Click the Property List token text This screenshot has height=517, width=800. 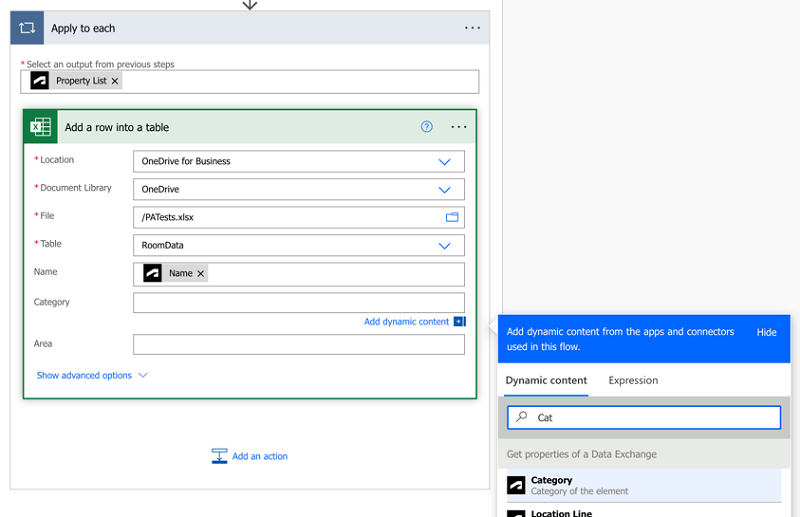(81, 81)
